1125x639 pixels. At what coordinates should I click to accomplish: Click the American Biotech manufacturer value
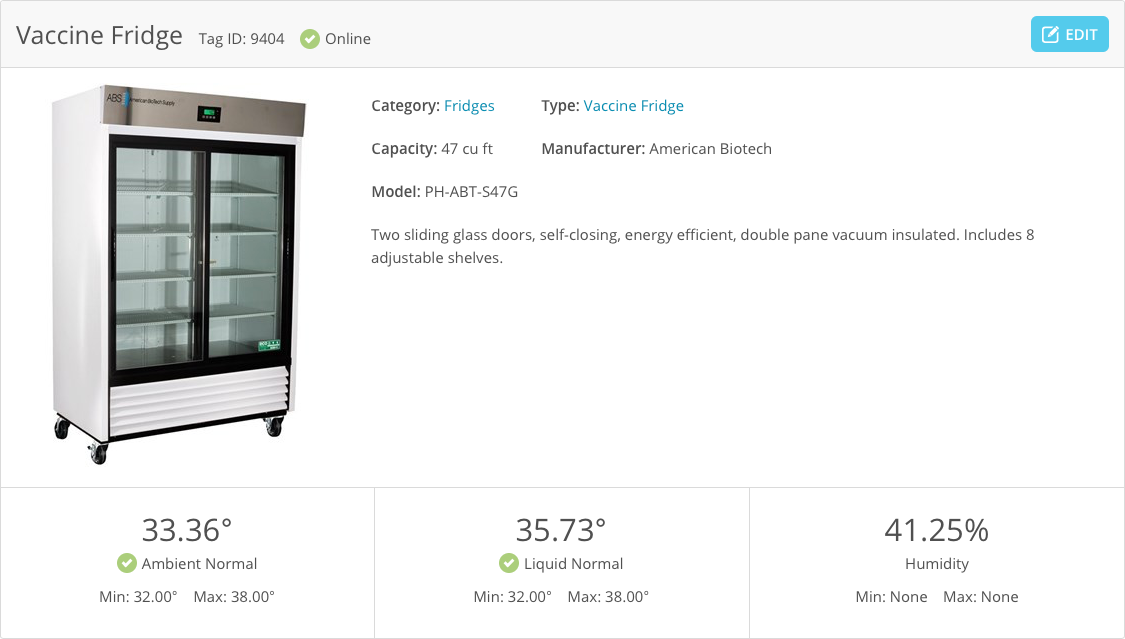710,149
